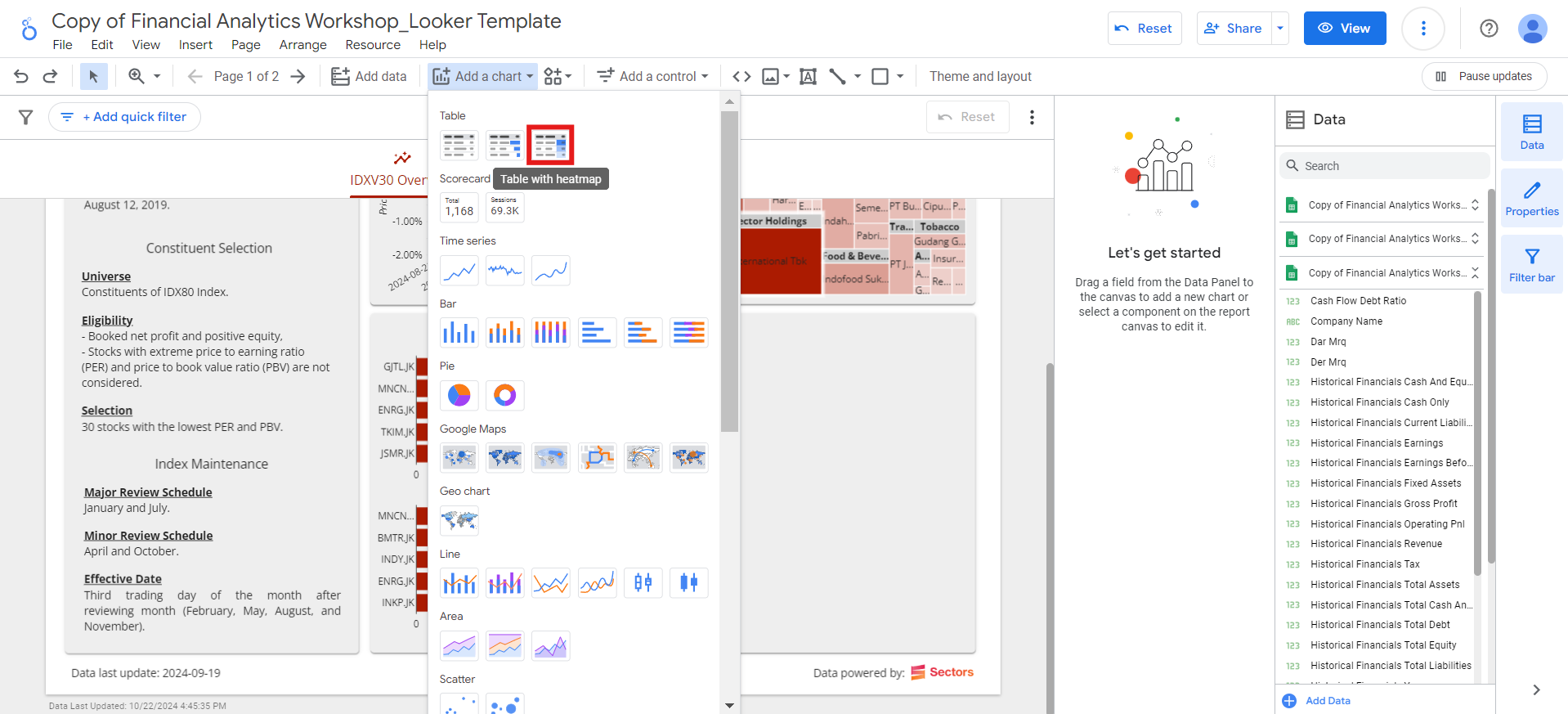Open Add a chart dropdown
Viewport: 1568px width, 714px height.
coord(483,76)
